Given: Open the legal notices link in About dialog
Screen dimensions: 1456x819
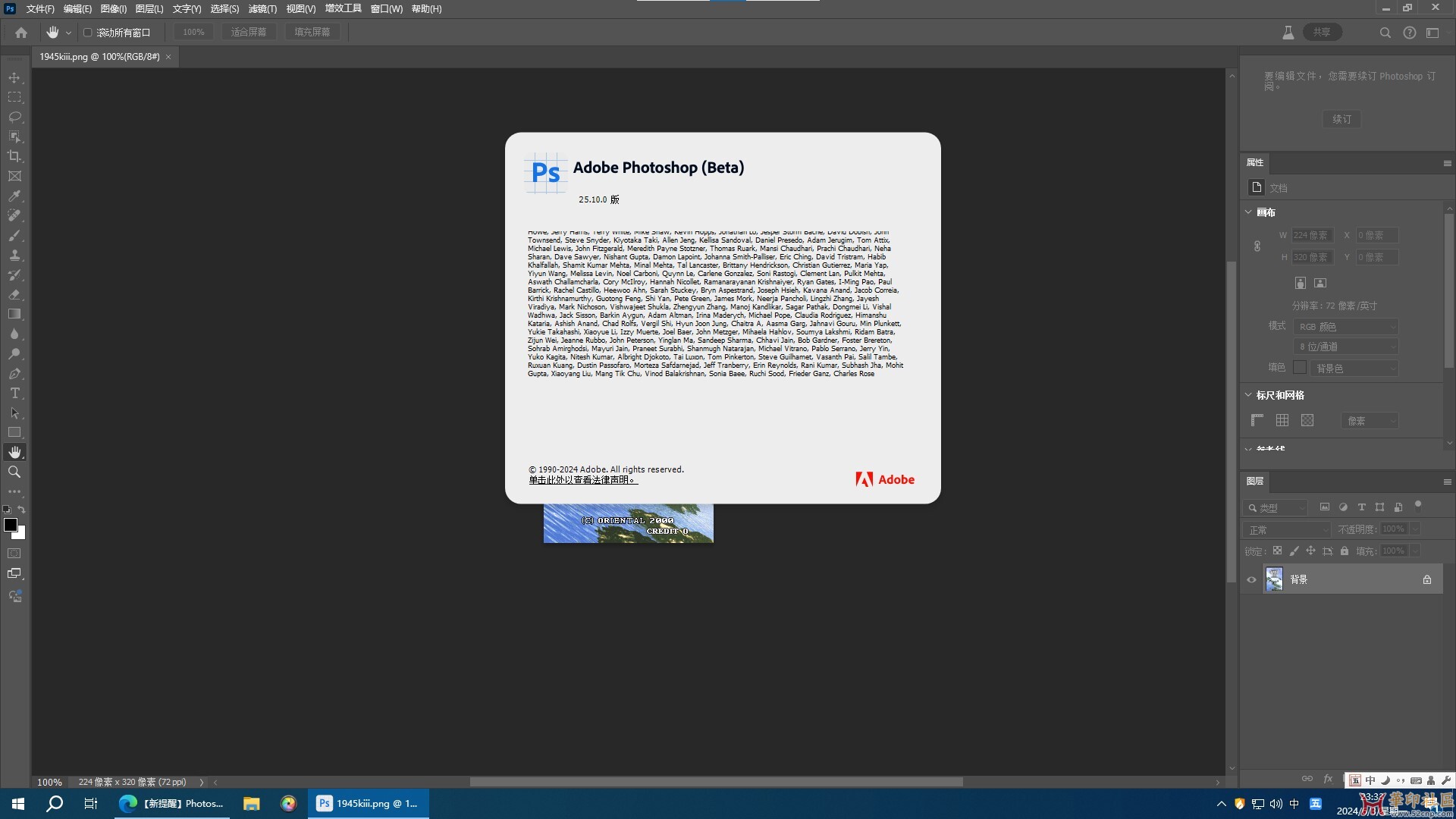Looking at the screenshot, I should pos(582,480).
